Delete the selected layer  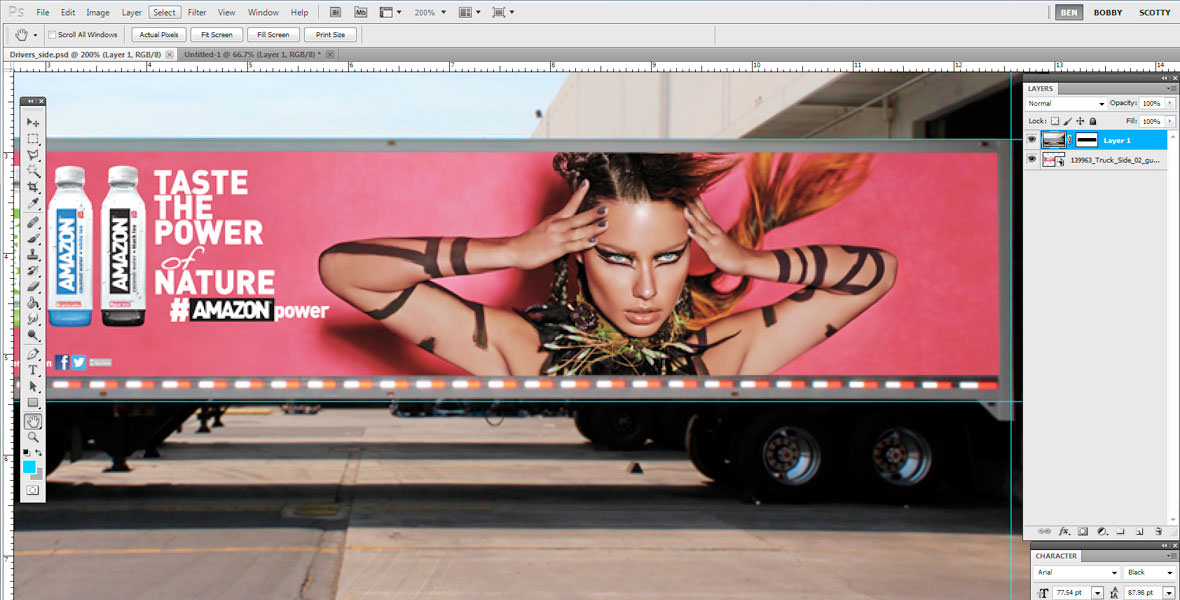tap(1158, 531)
